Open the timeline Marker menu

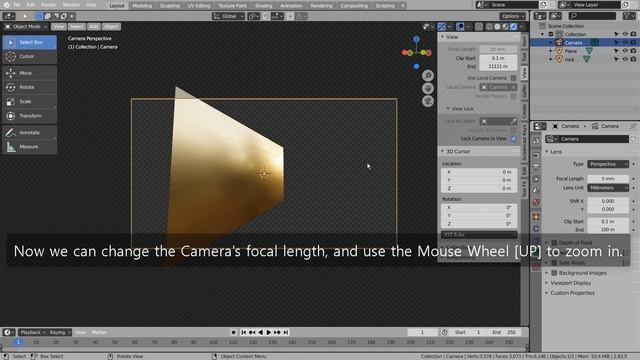[x=99, y=332]
